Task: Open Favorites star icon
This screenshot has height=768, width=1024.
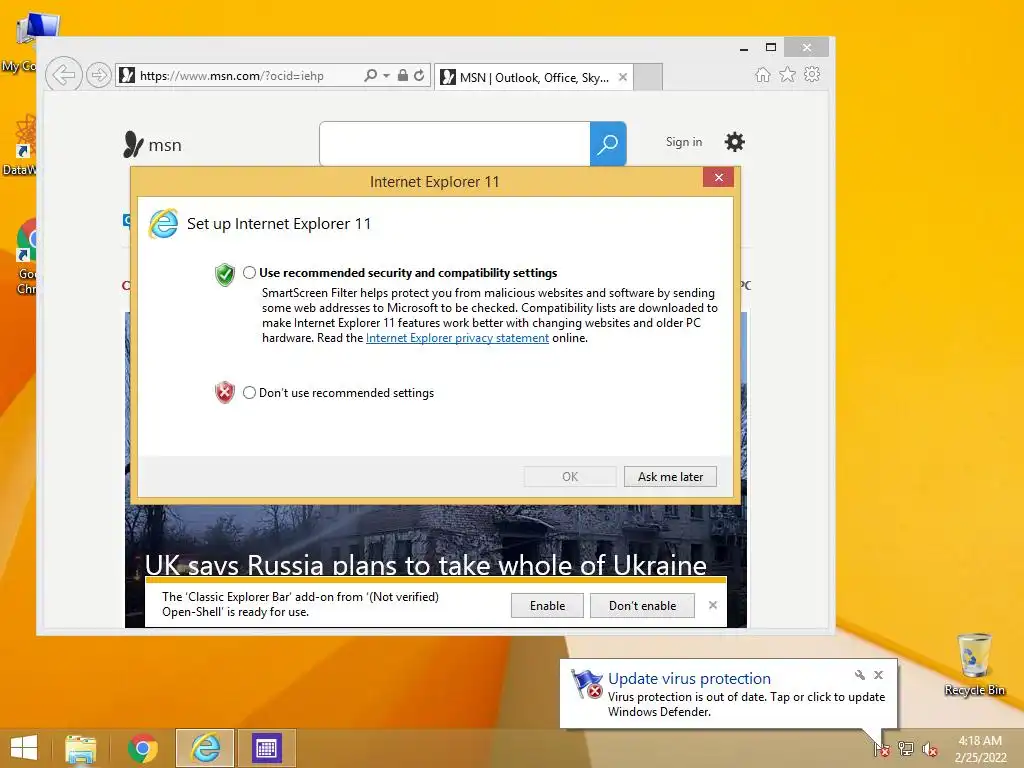Action: pos(788,74)
